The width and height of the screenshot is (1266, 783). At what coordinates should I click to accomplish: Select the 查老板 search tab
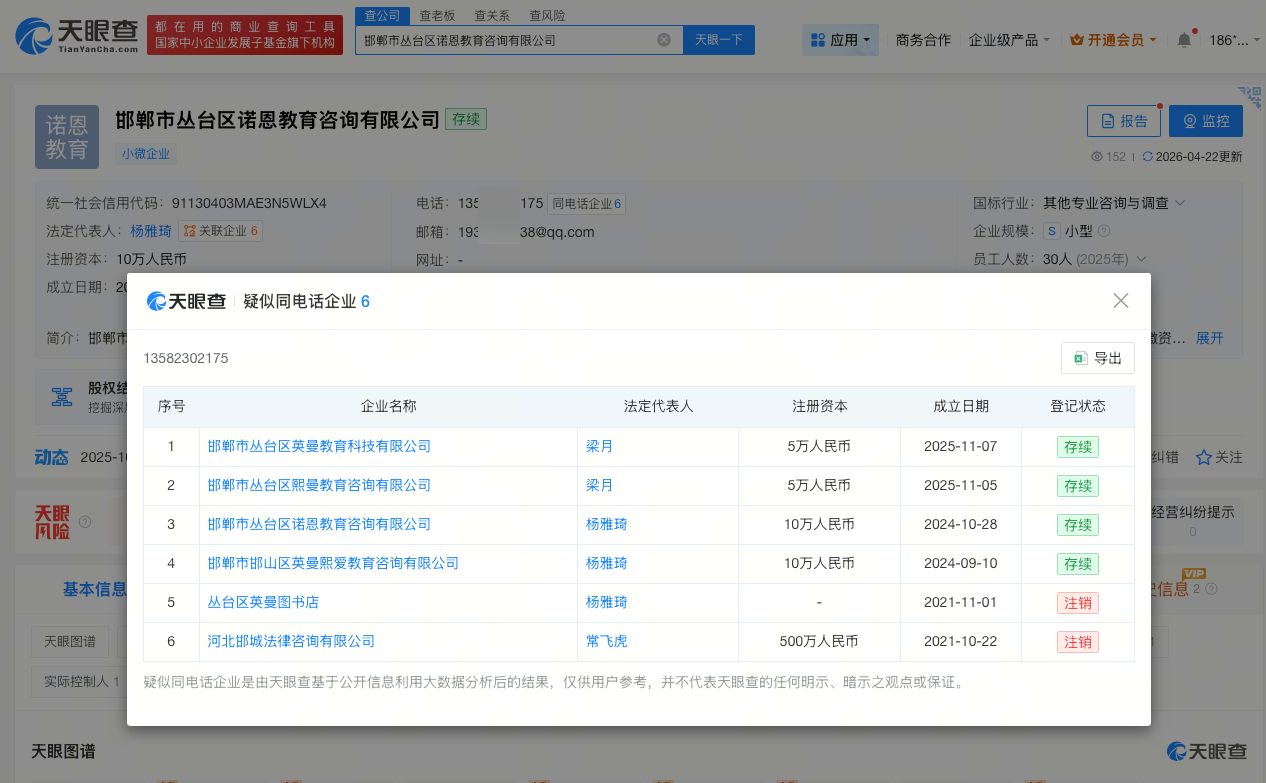436,15
